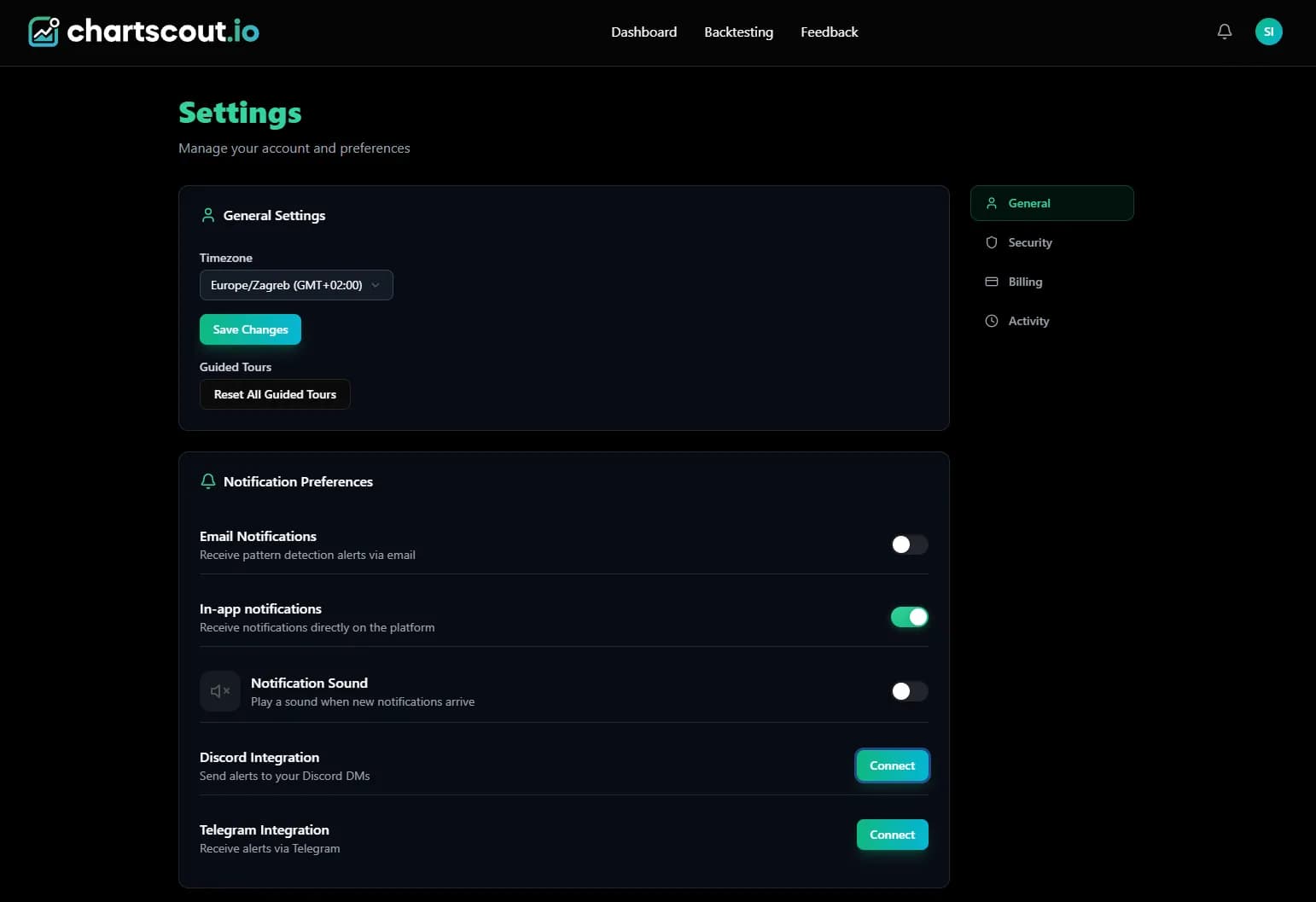
Task: Click the user icon beside General Settings
Action: [207, 215]
